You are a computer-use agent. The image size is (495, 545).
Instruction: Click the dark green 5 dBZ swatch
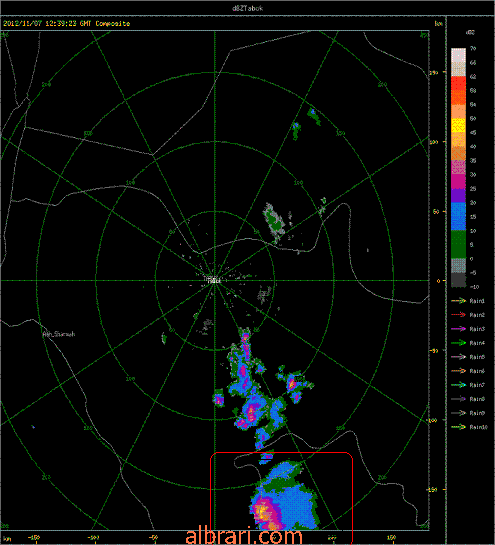(x=459, y=244)
